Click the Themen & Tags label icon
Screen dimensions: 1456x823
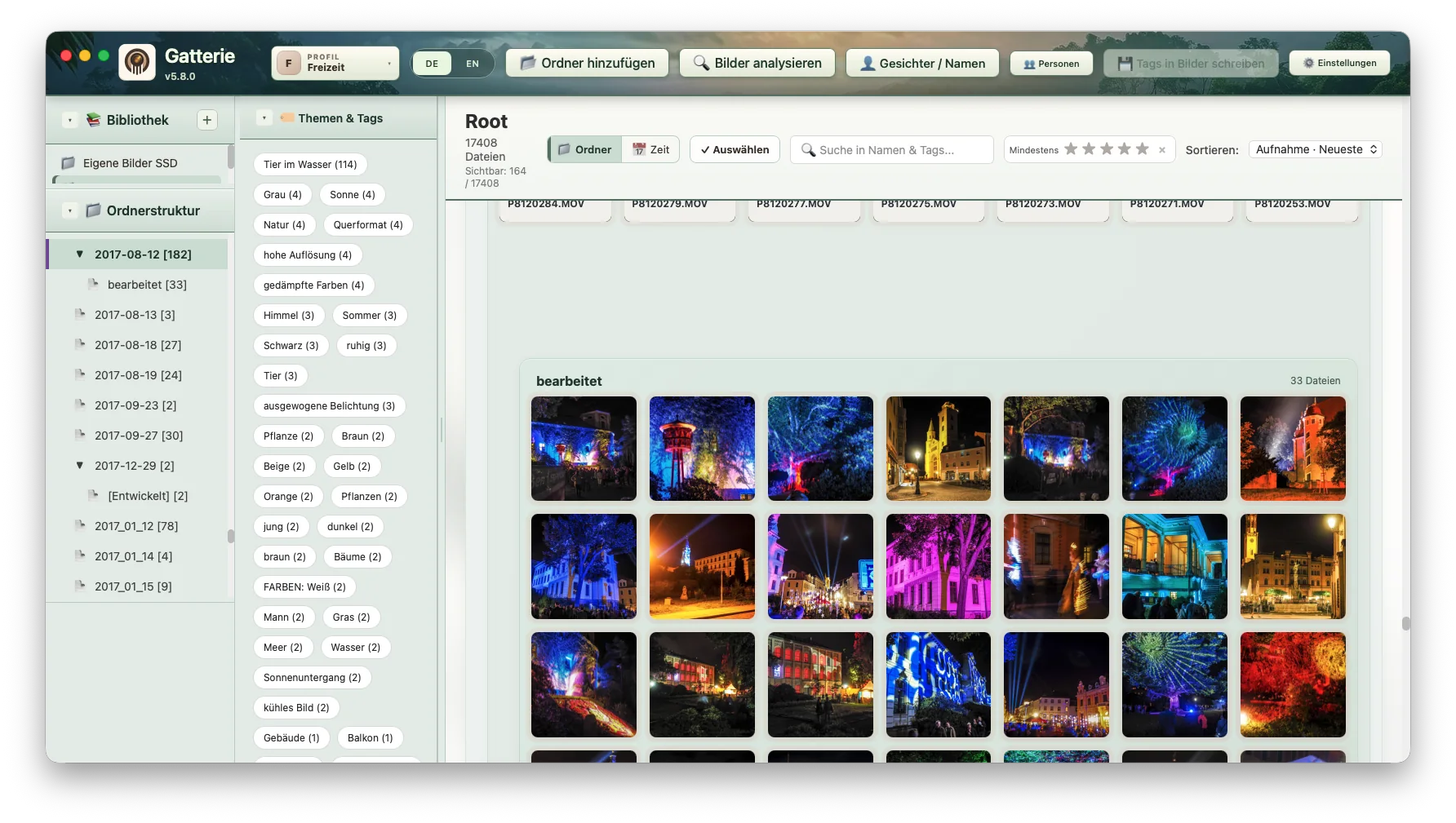click(x=287, y=118)
